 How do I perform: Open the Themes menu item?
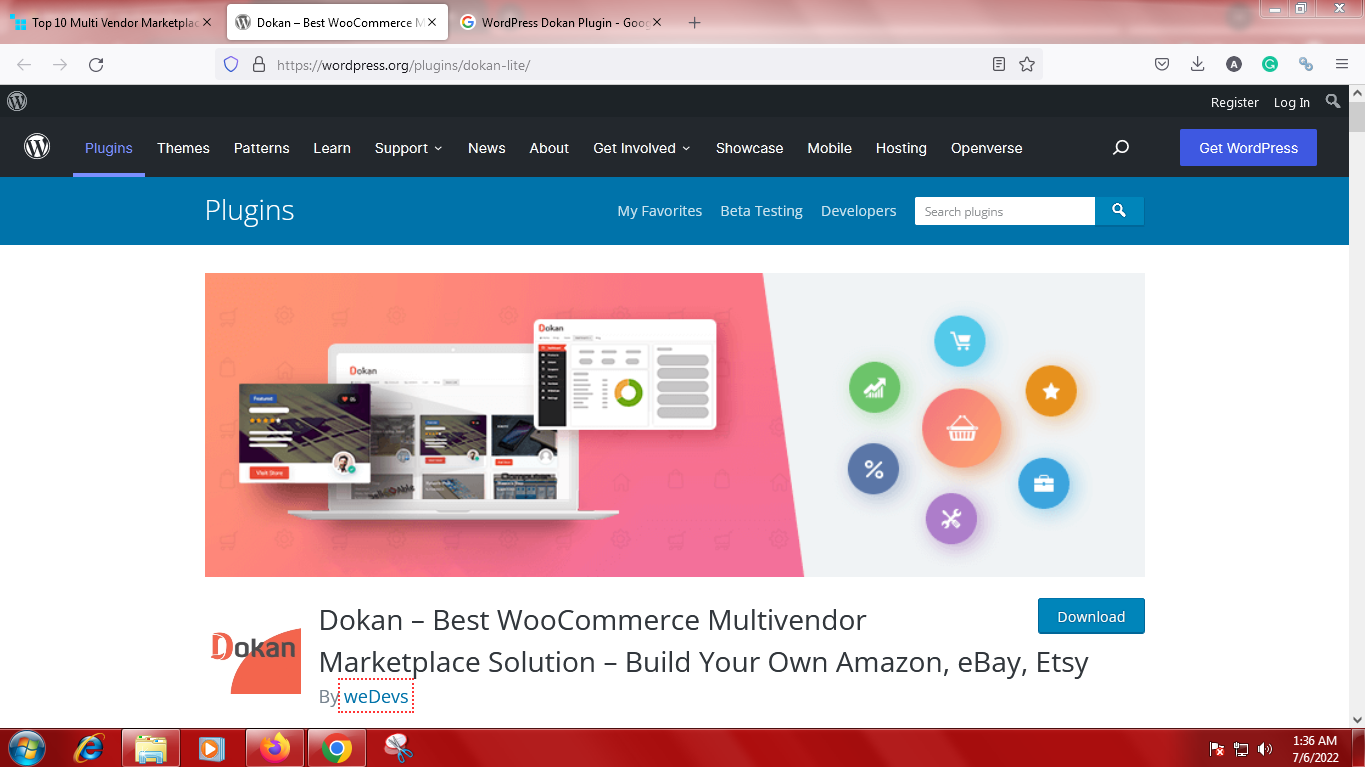tap(183, 148)
